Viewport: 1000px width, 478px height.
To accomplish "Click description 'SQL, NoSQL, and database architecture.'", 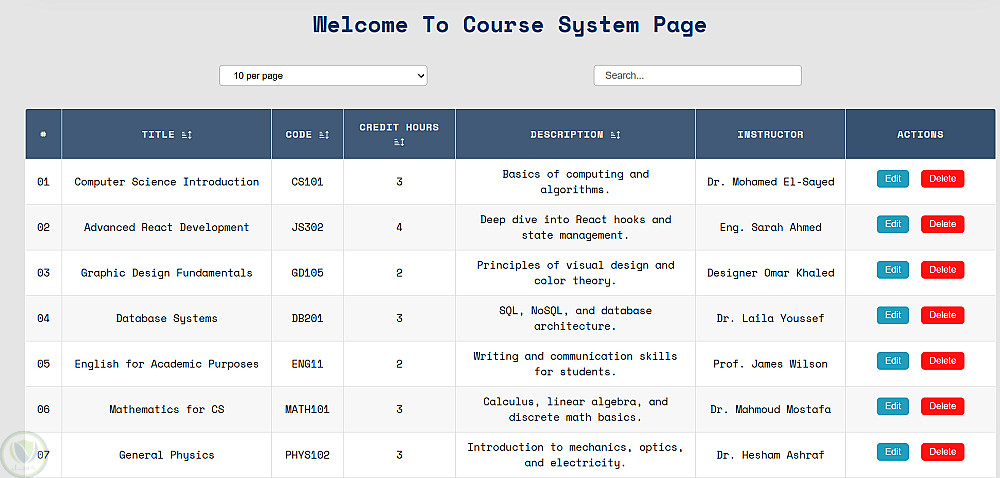I will [x=575, y=318].
